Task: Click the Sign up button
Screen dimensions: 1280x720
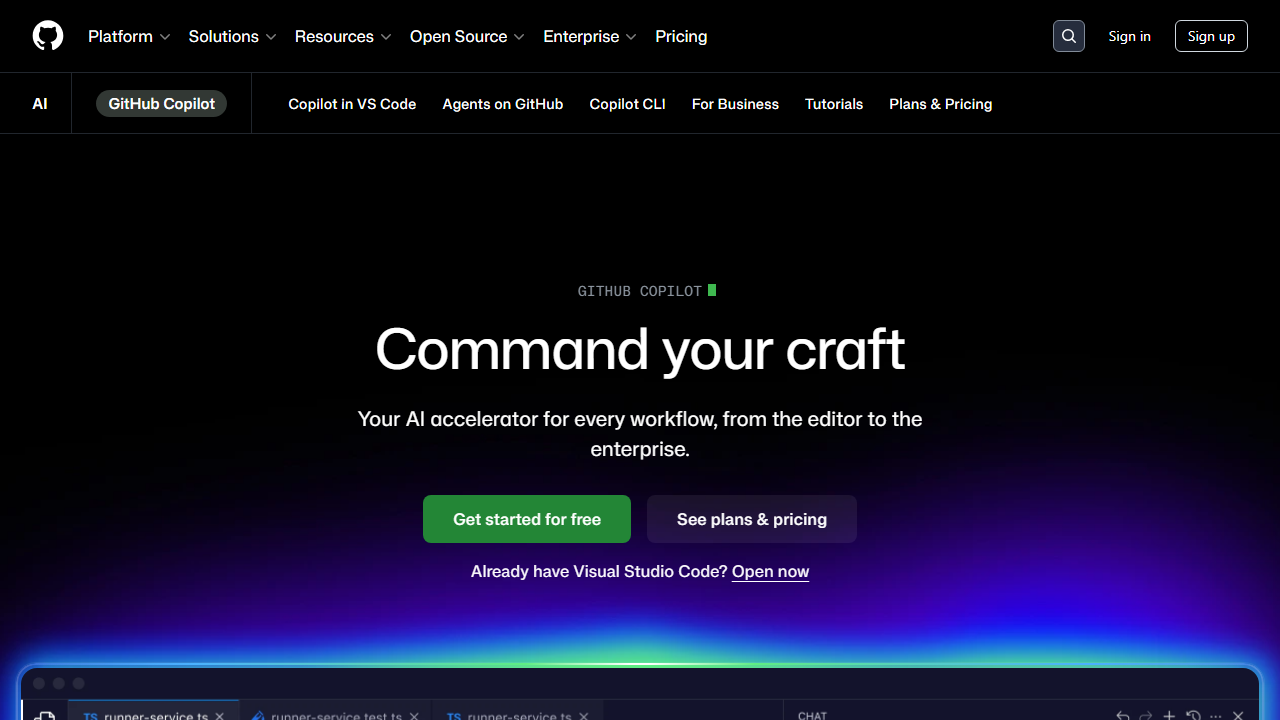Action: (1211, 35)
